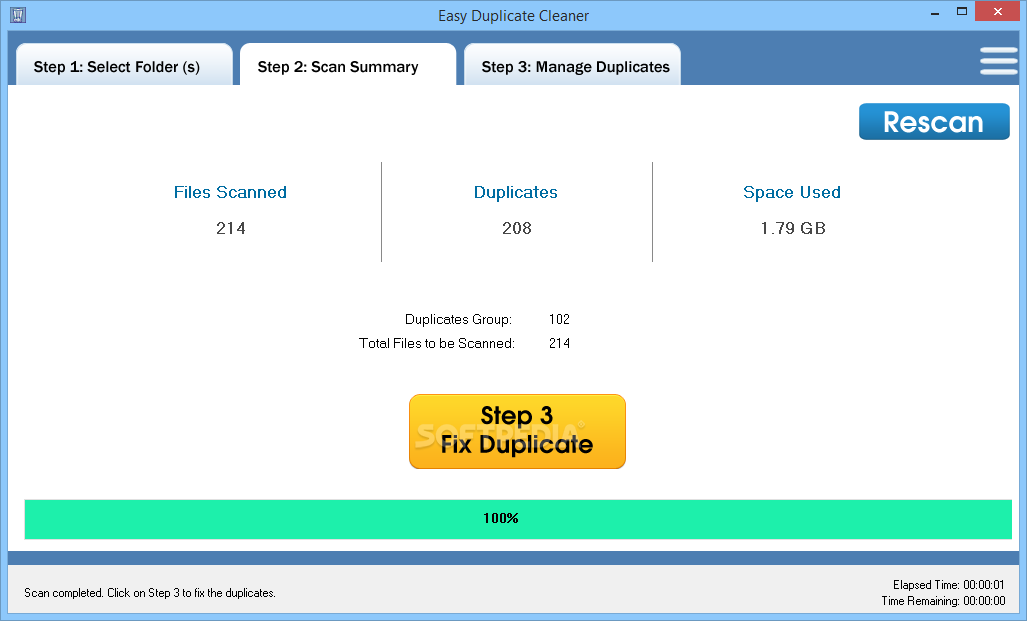1027x621 pixels.
Task: Click the Space Used heading
Action: [x=791, y=192]
